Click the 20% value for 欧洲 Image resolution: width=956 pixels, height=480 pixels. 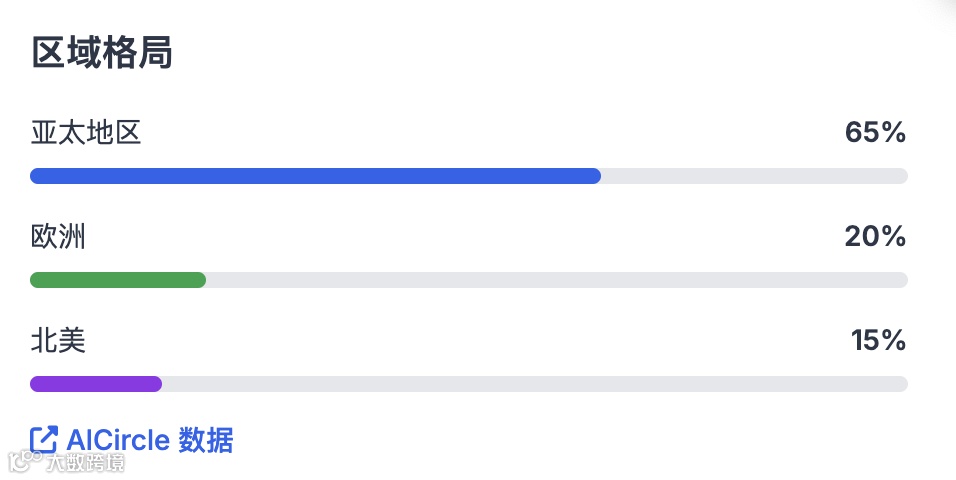click(x=875, y=236)
